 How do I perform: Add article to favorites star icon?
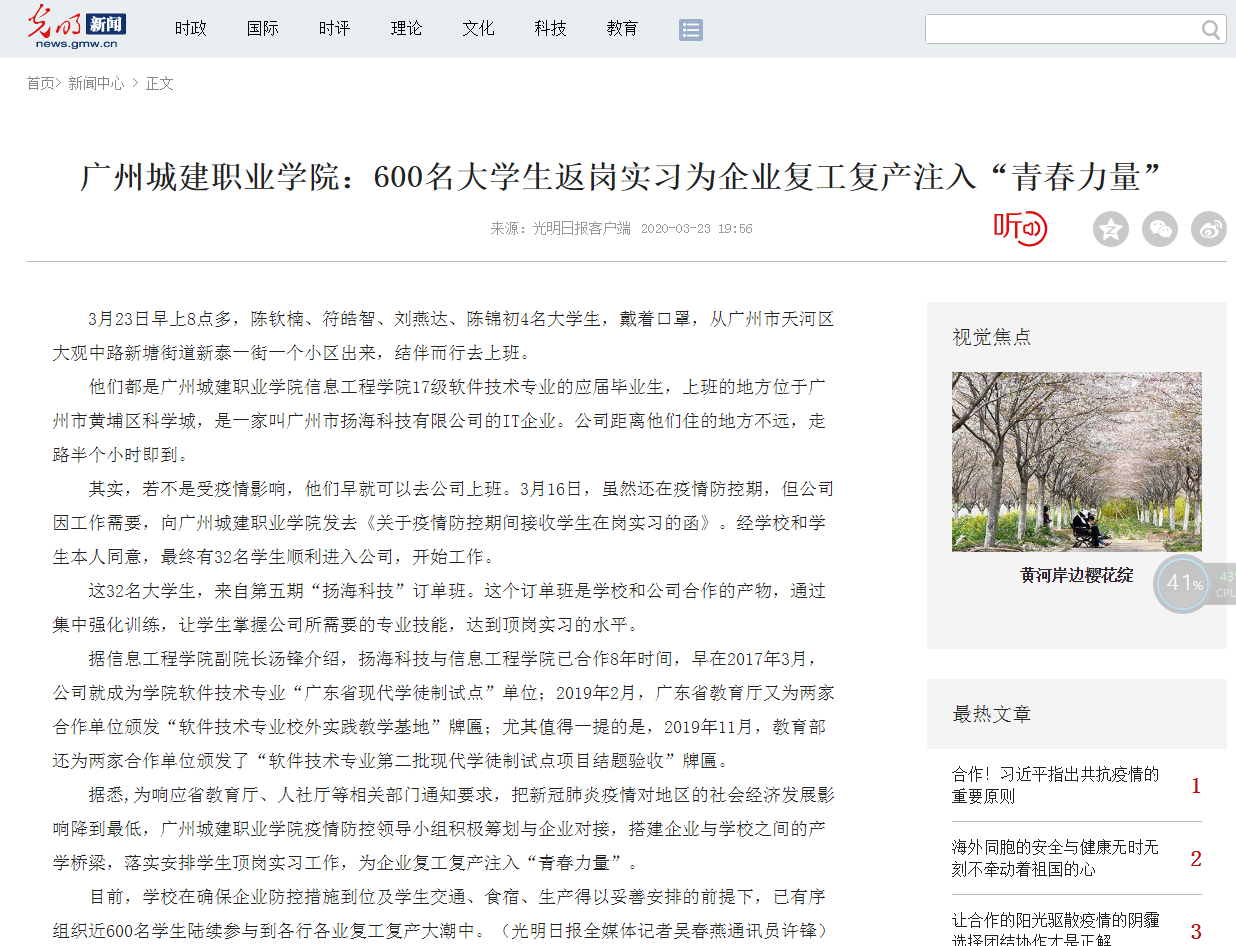point(1110,229)
